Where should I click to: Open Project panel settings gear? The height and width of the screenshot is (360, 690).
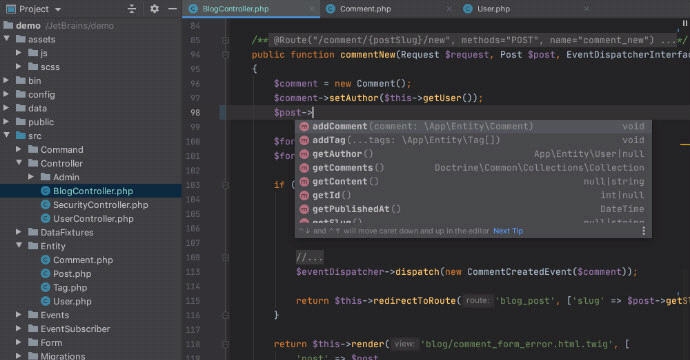154,9
